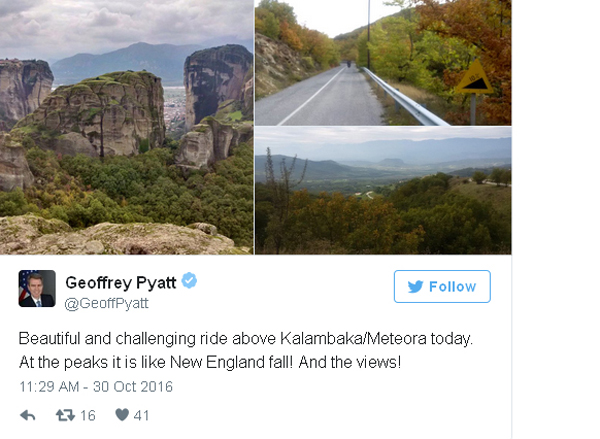Screen dimensions: 600x439
Task: Open the @GeoffPyatt handle link
Action: pos(106,303)
